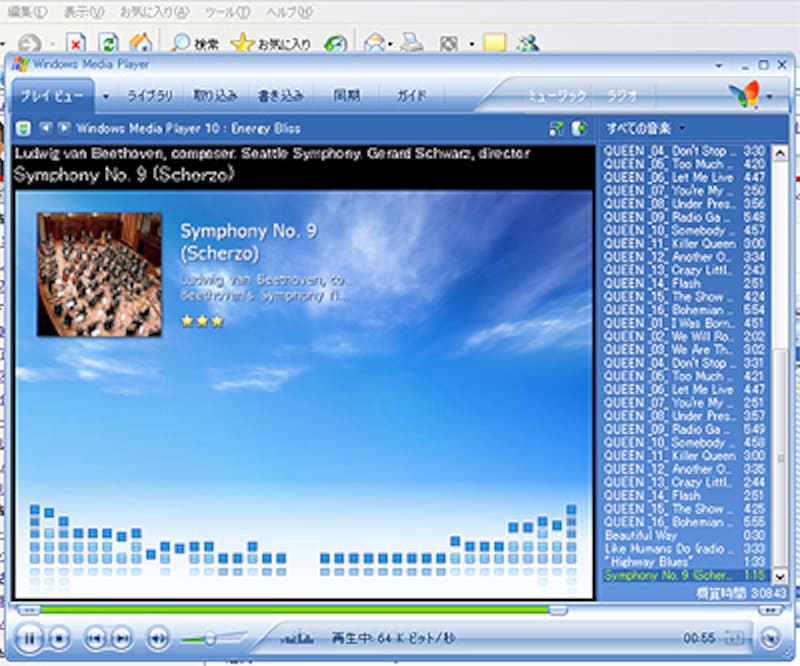Select QUEEN_08 Under Pres.. lasting 3:57
The width and height of the screenshot is (800, 666).
[x=684, y=416]
